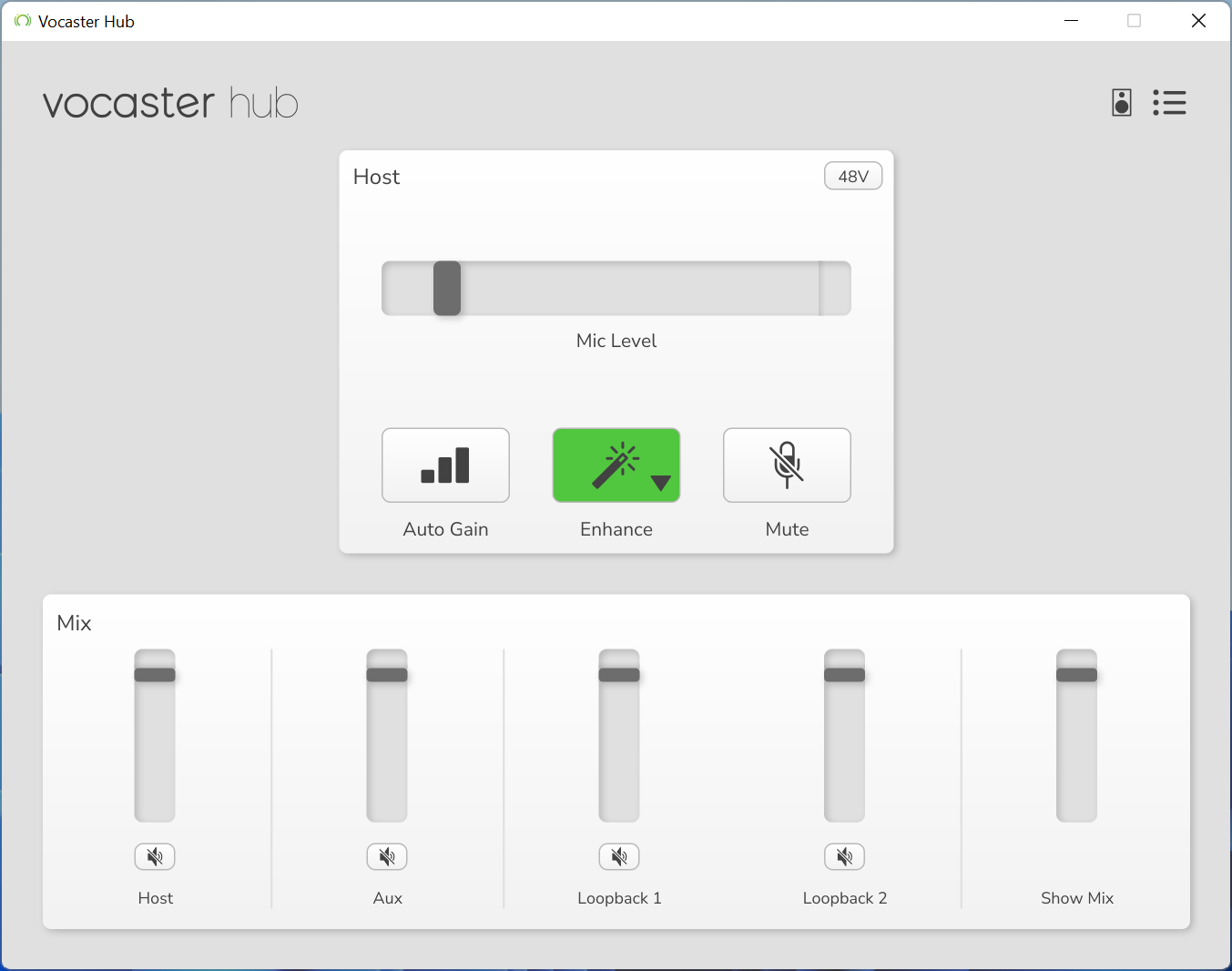This screenshot has height=971, width=1232.
Task: Click the Enhance label text
Action: [616, 529]
